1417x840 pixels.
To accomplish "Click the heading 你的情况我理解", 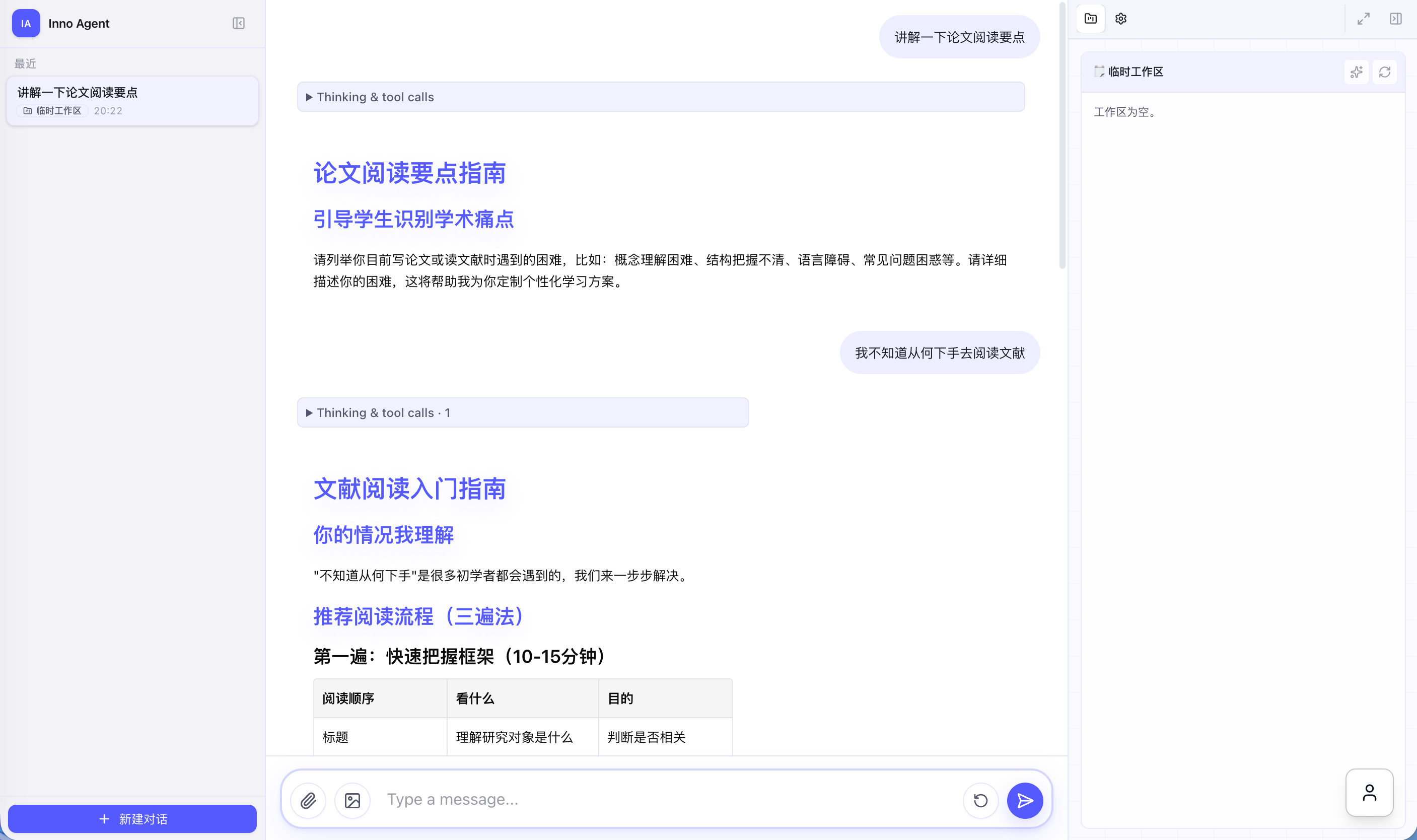I will pos(383,534).
